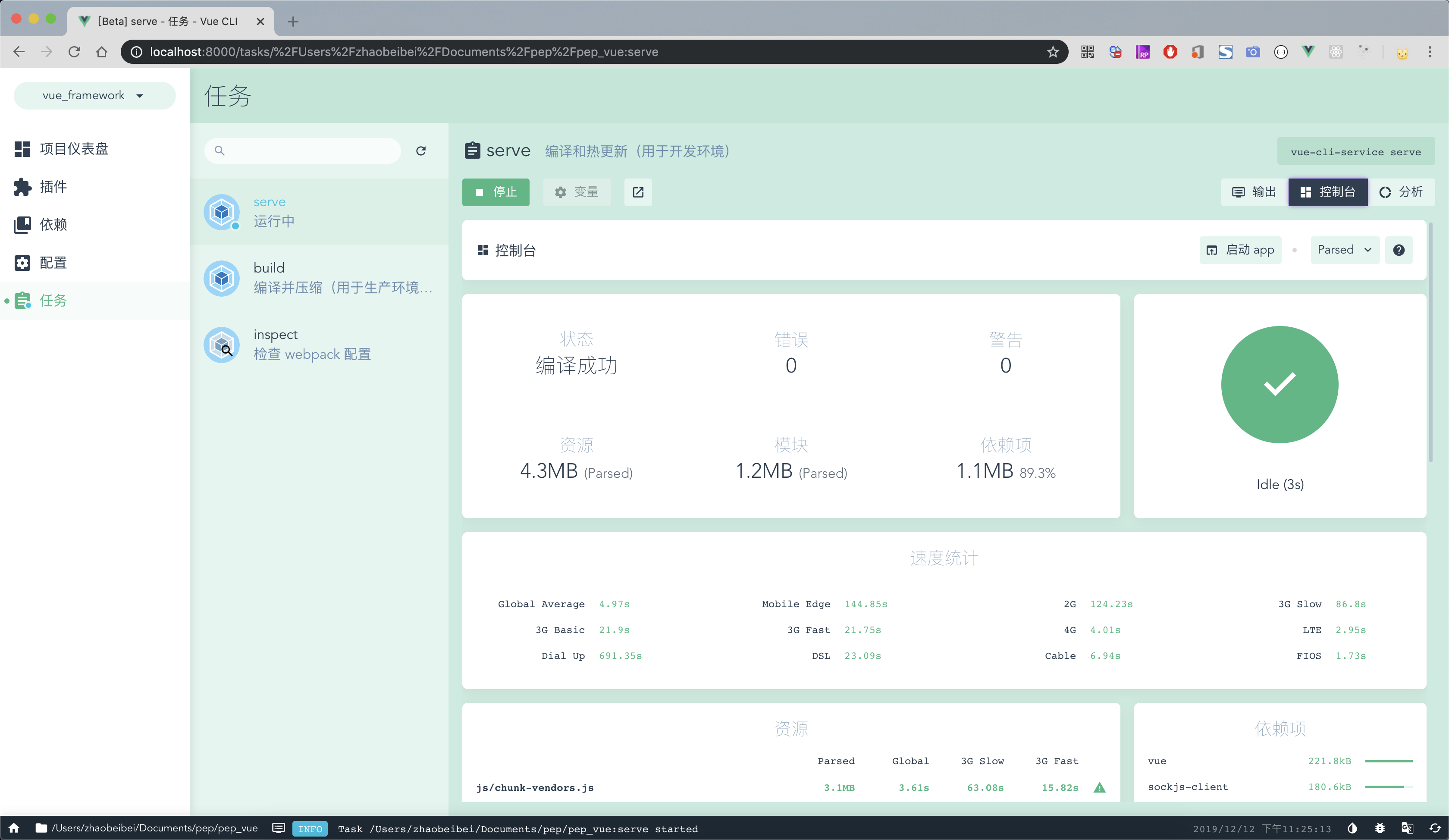Go to the 插件 plugins section
The image size is (1449, 840).
(x=94, y=187)
